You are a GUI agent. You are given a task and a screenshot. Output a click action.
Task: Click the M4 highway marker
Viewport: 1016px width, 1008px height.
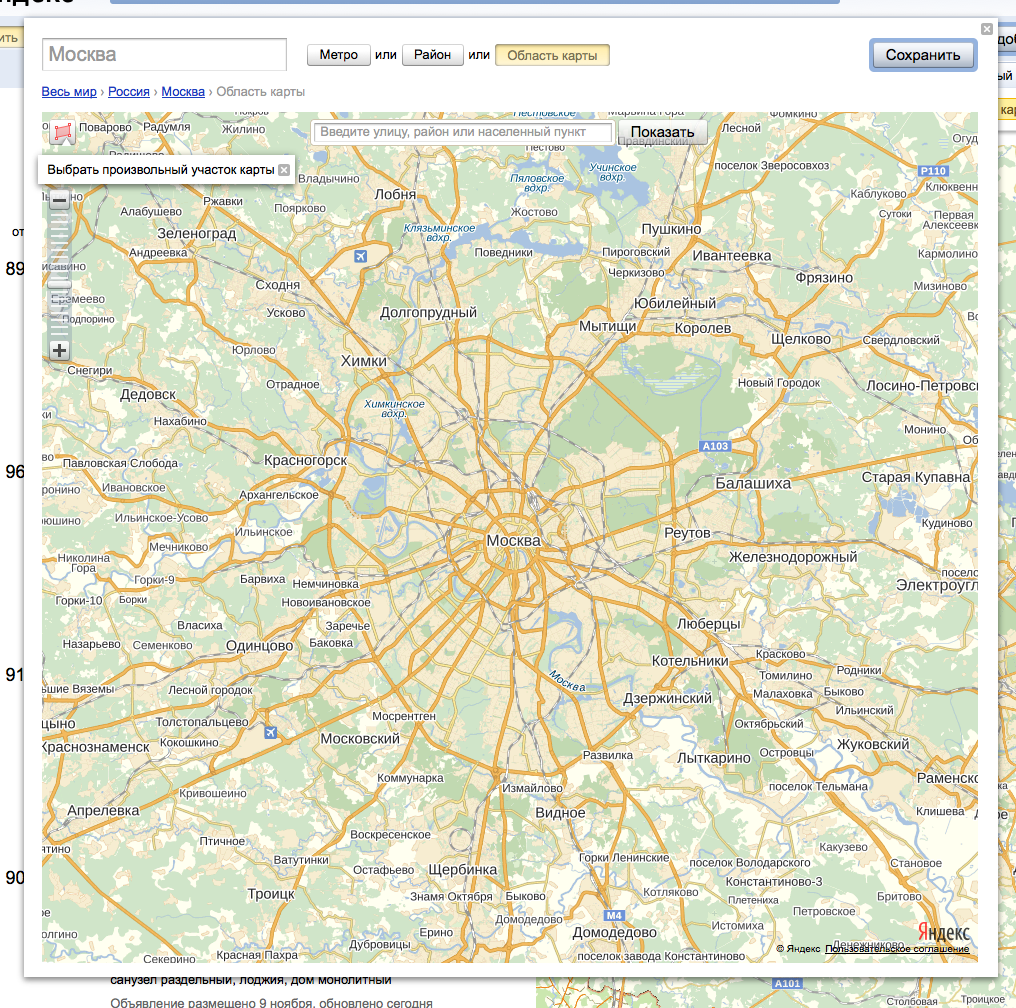pyautogui.click(x=613, y=915)
